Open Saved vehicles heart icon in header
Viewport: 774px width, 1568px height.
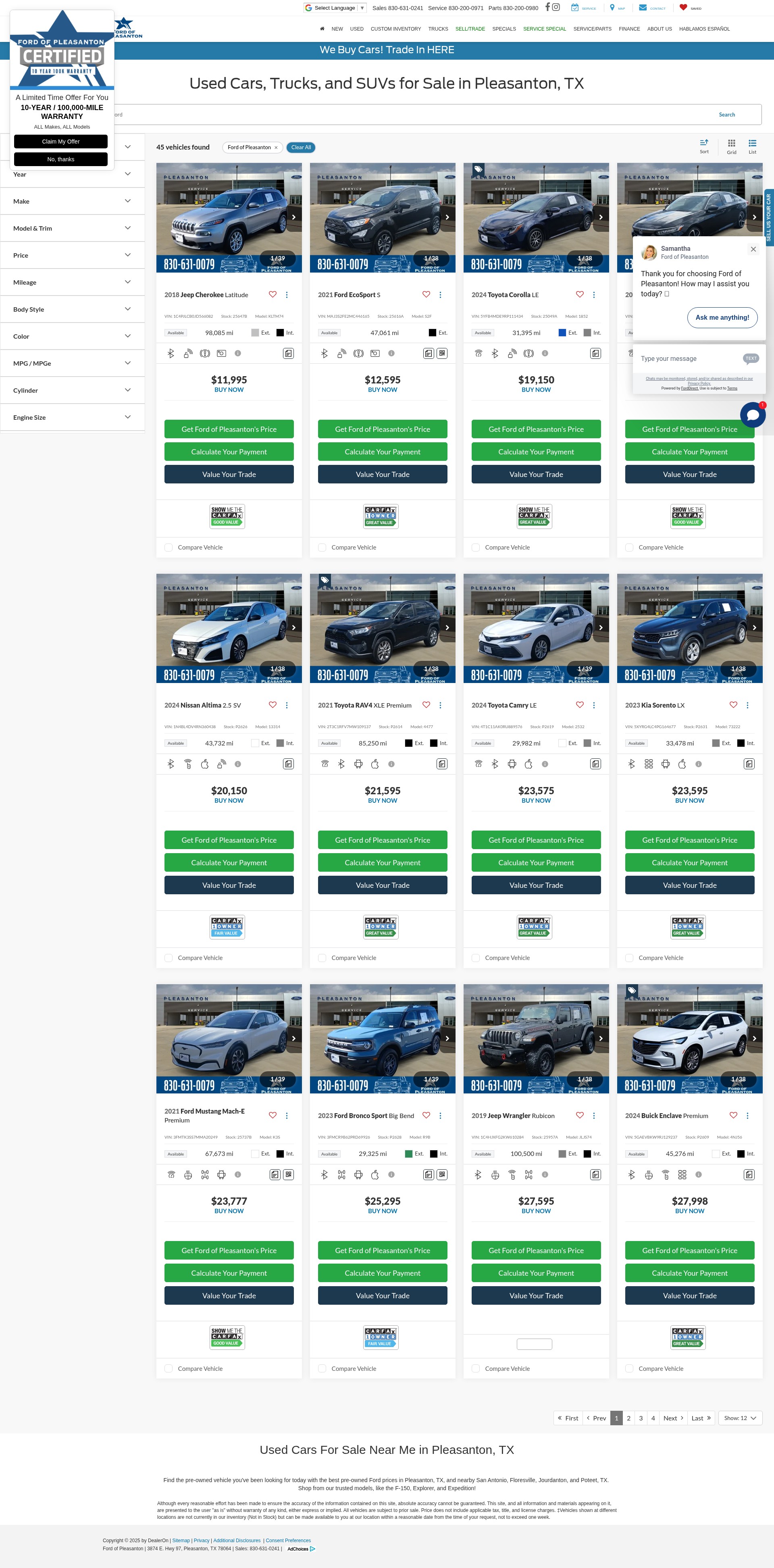tap(683, 7)
